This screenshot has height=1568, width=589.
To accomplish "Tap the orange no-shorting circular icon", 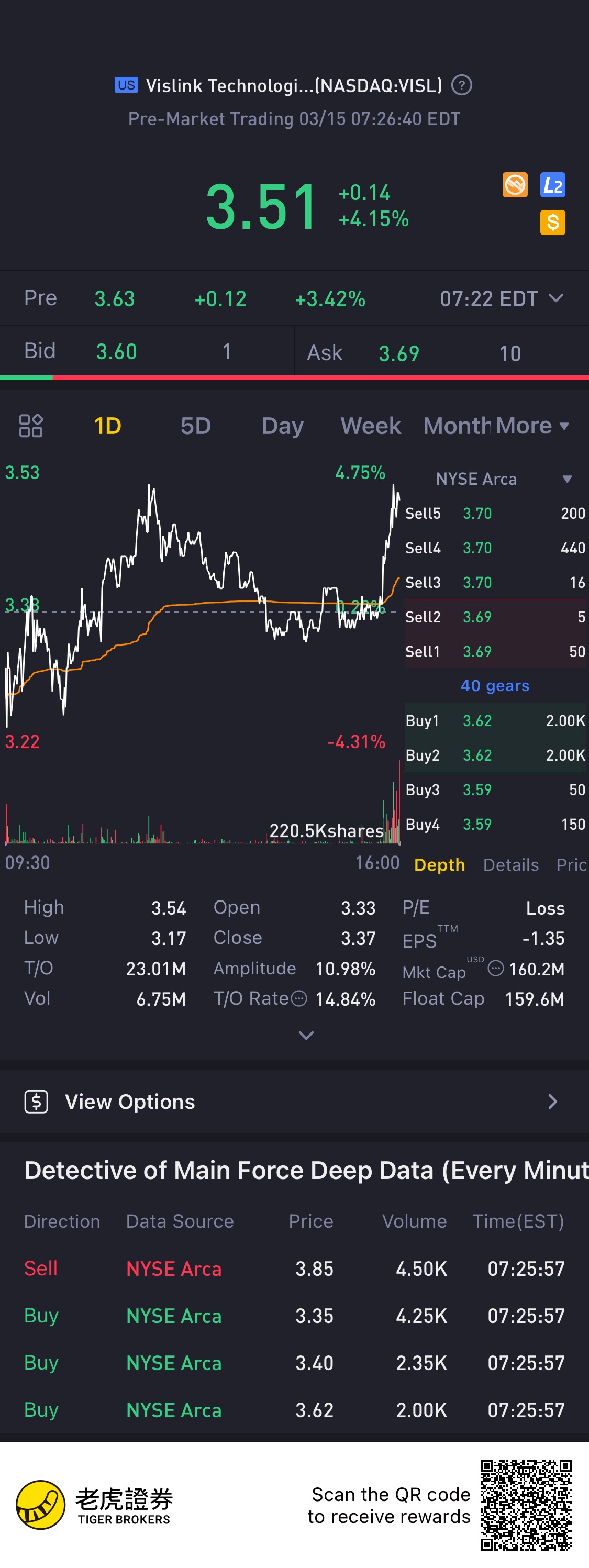I will coord(515,185).
